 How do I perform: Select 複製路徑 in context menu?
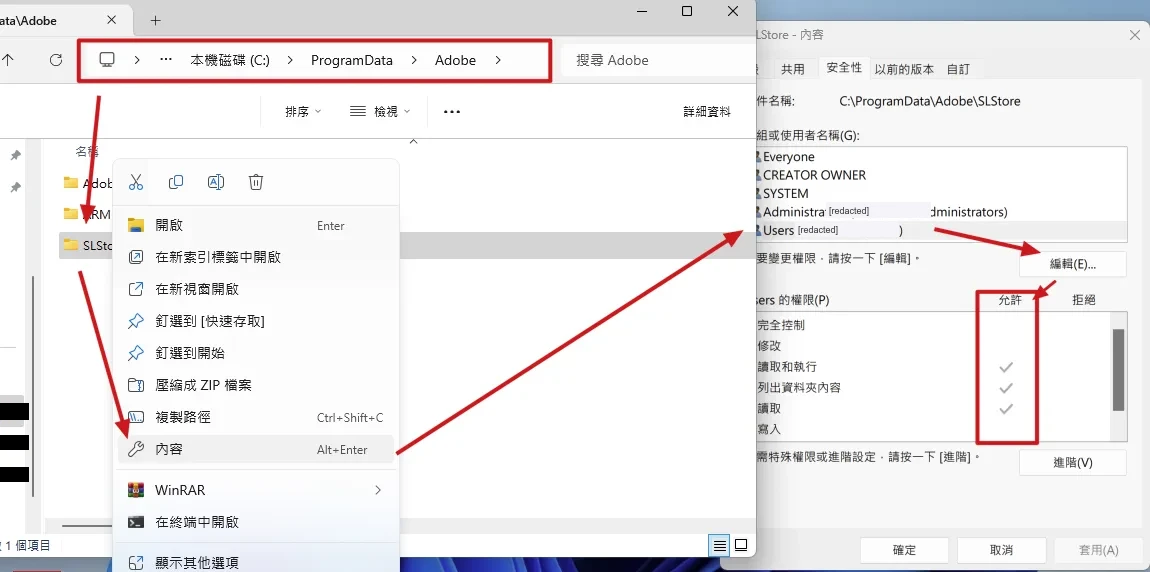coord(256,417)
